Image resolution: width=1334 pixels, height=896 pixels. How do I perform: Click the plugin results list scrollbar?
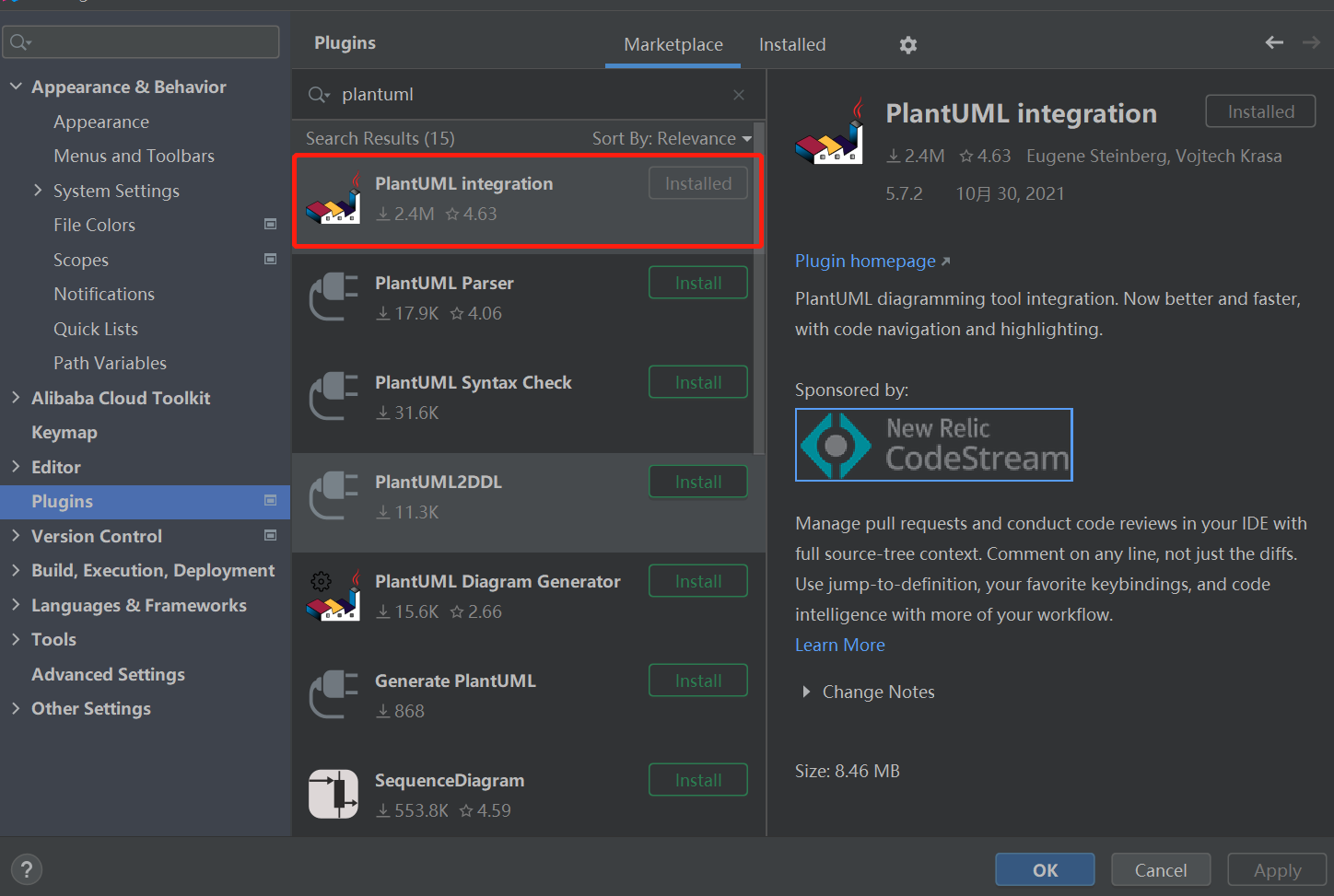pyautogui.click(x=759, y=289)
